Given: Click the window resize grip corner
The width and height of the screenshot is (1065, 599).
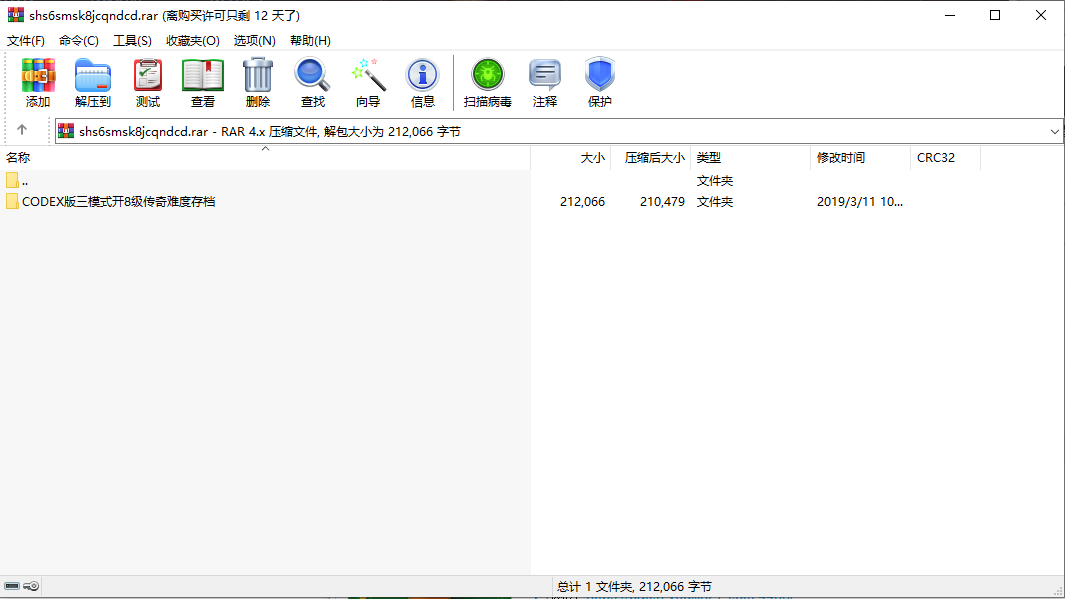Looking at the screenshot, I should (1058, 592).
